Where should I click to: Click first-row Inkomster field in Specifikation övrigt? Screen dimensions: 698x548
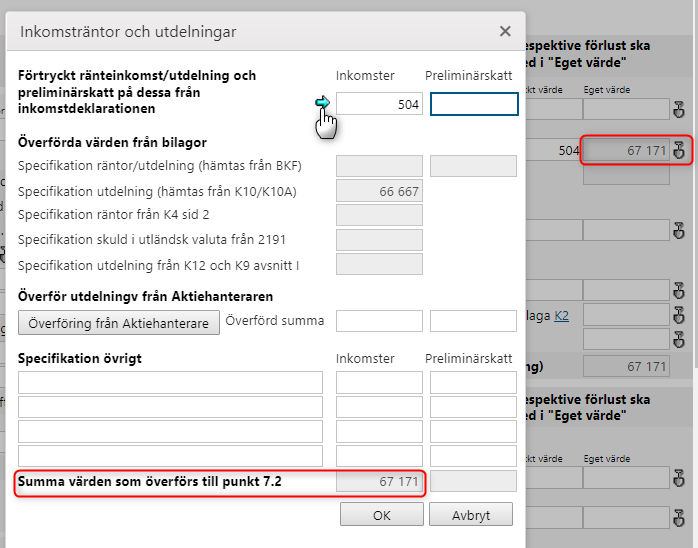[379, 383]
